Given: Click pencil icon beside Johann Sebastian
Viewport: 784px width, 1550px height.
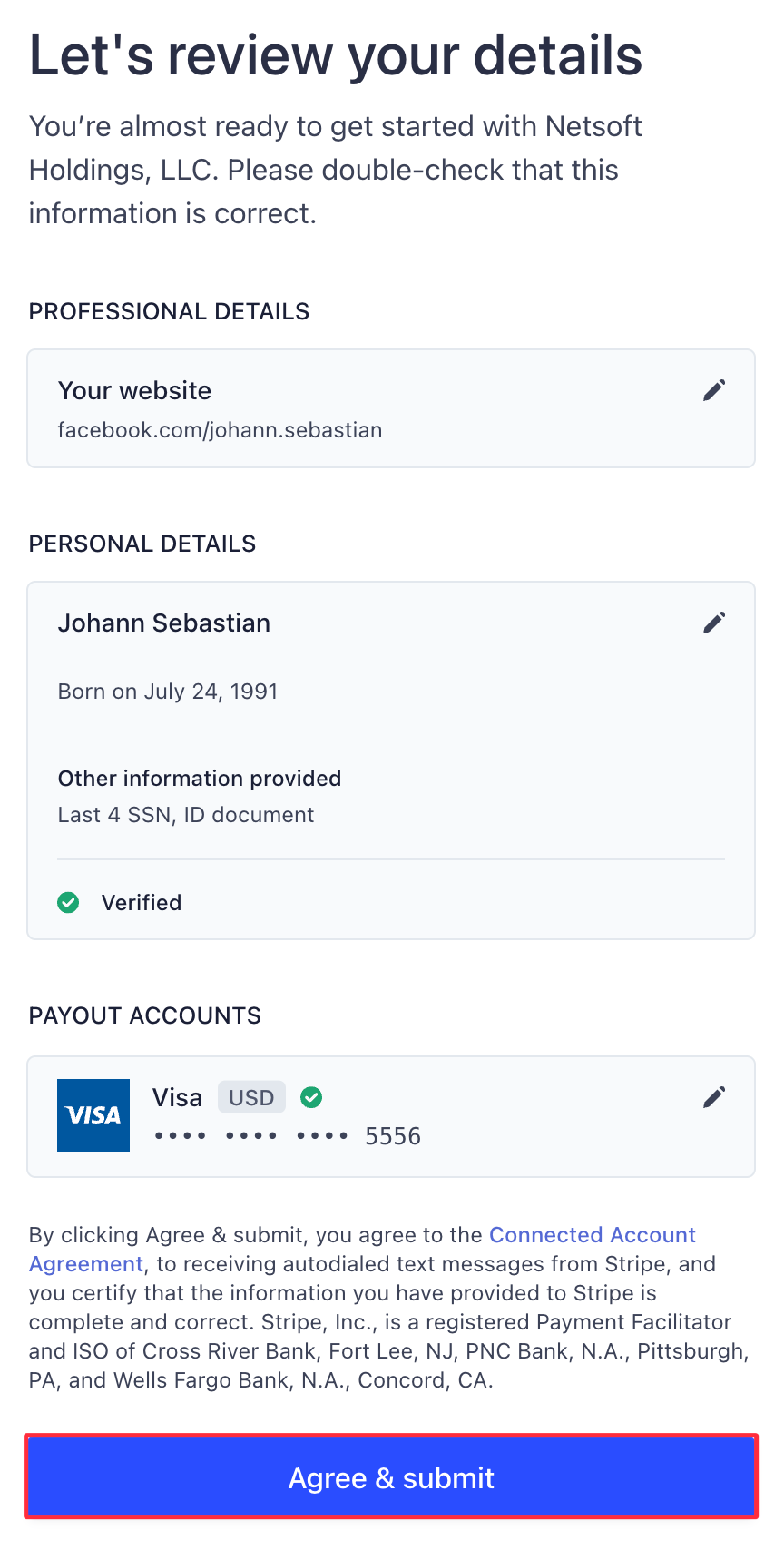Looking at the screenshot, I should (x=714, y=623).
